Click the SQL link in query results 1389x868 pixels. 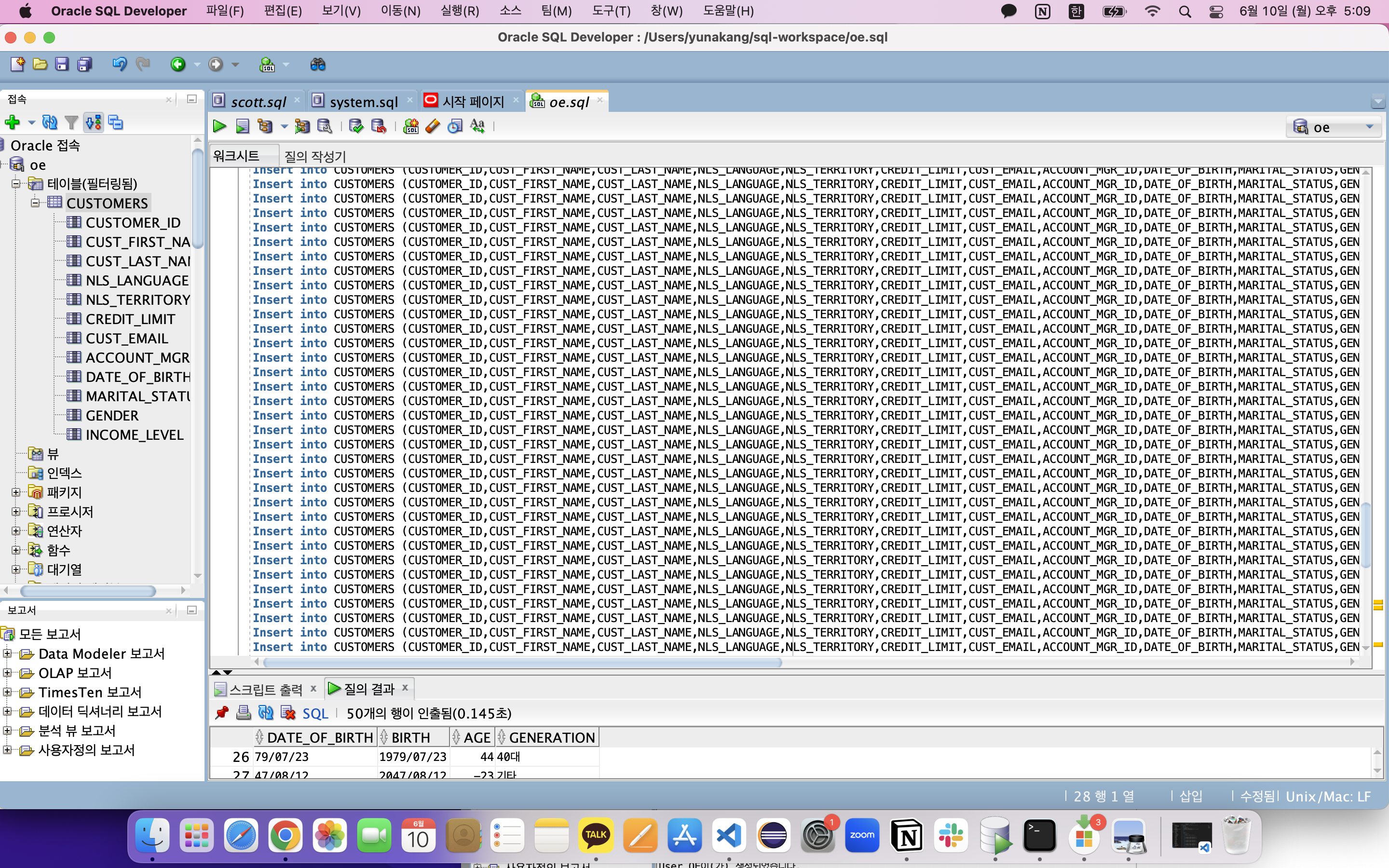(x=314, y=714)
